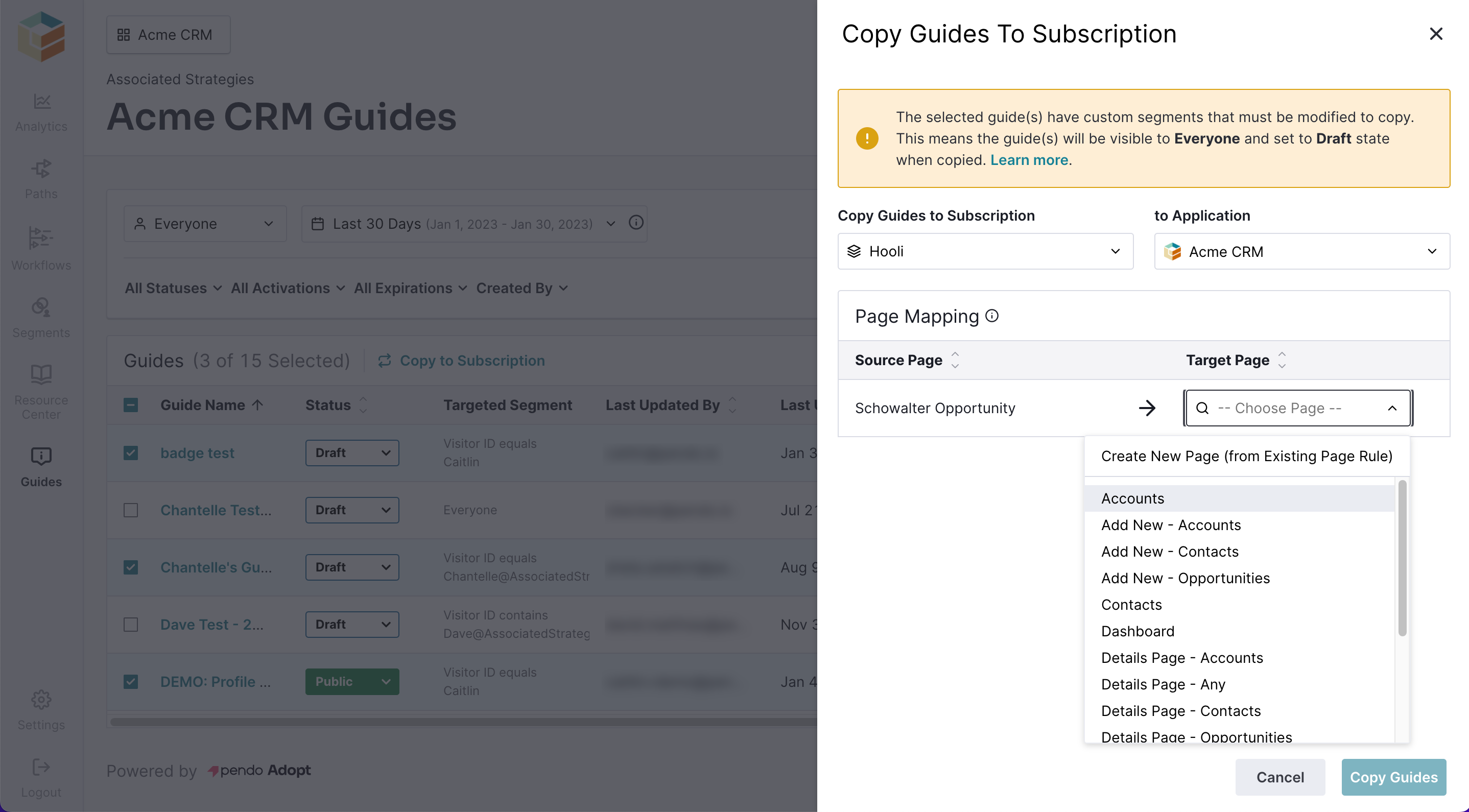
Task: Sort the Status column arrows
Action: pyautogui.click(x=363, y=405)
